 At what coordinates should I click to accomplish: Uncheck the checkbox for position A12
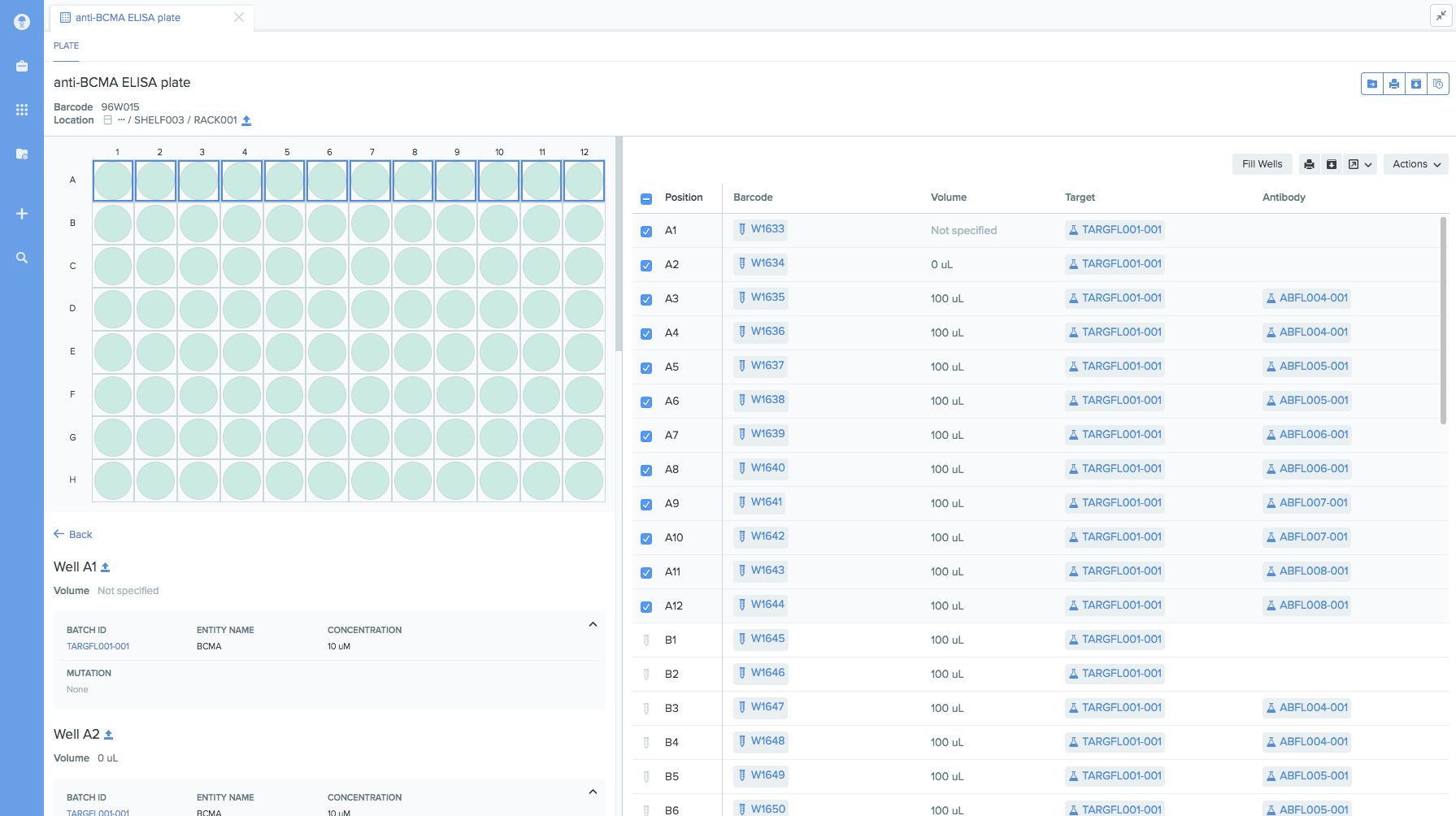(646, 606)
